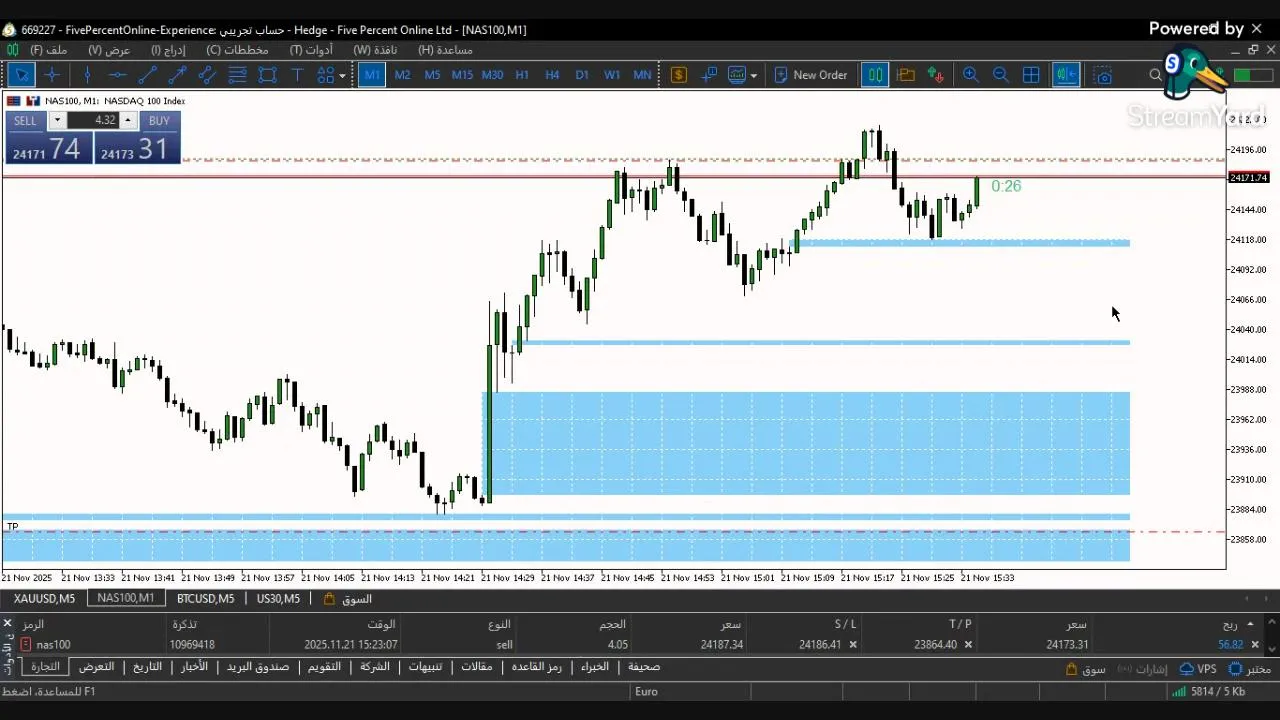This screenshot has height=720, width=1280.
Task: Click the SELL button at 24171
Action: pyautogui.click(x=47, y=139)
